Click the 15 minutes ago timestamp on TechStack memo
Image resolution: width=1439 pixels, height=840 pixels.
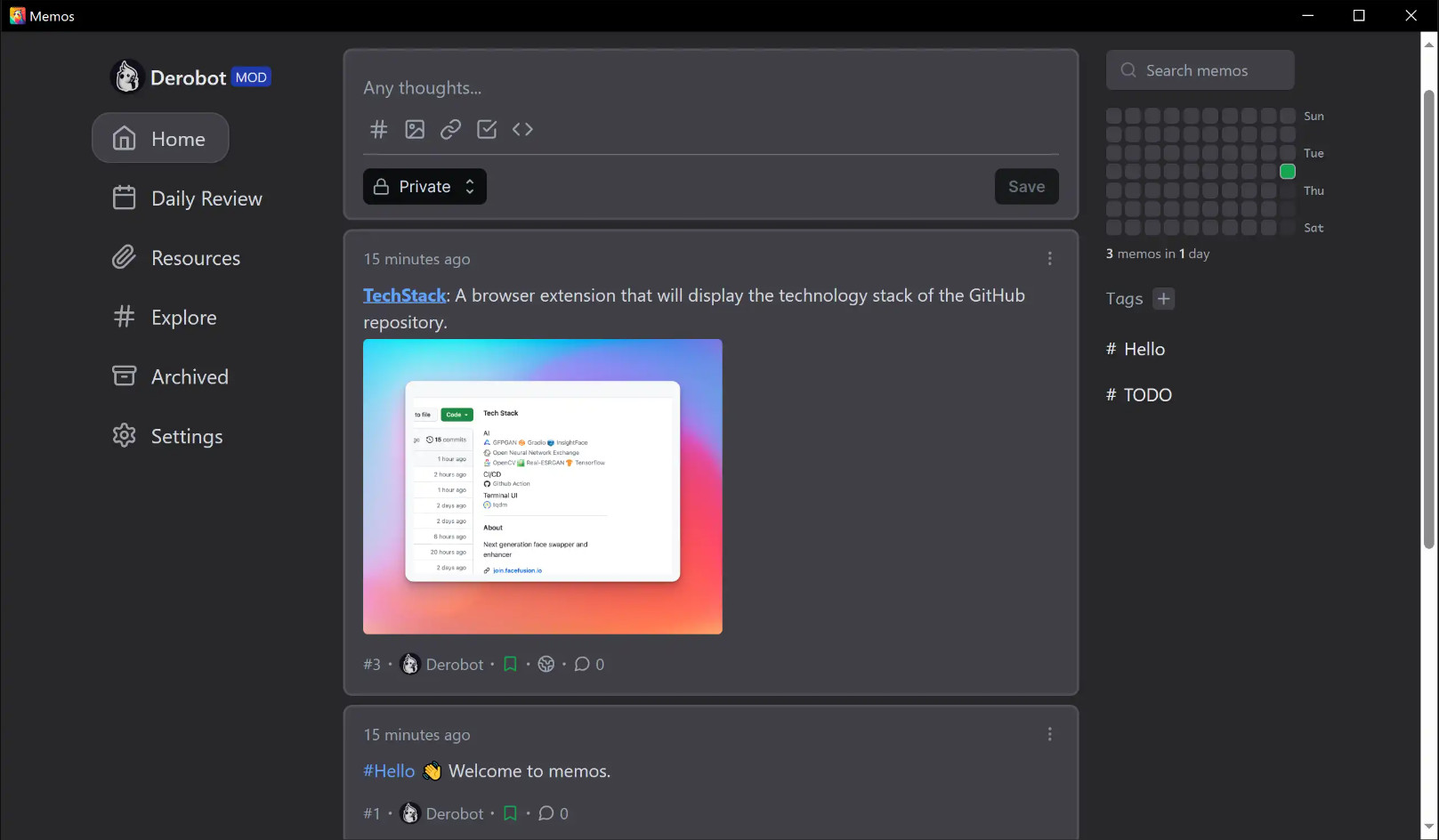click(416, 259)
